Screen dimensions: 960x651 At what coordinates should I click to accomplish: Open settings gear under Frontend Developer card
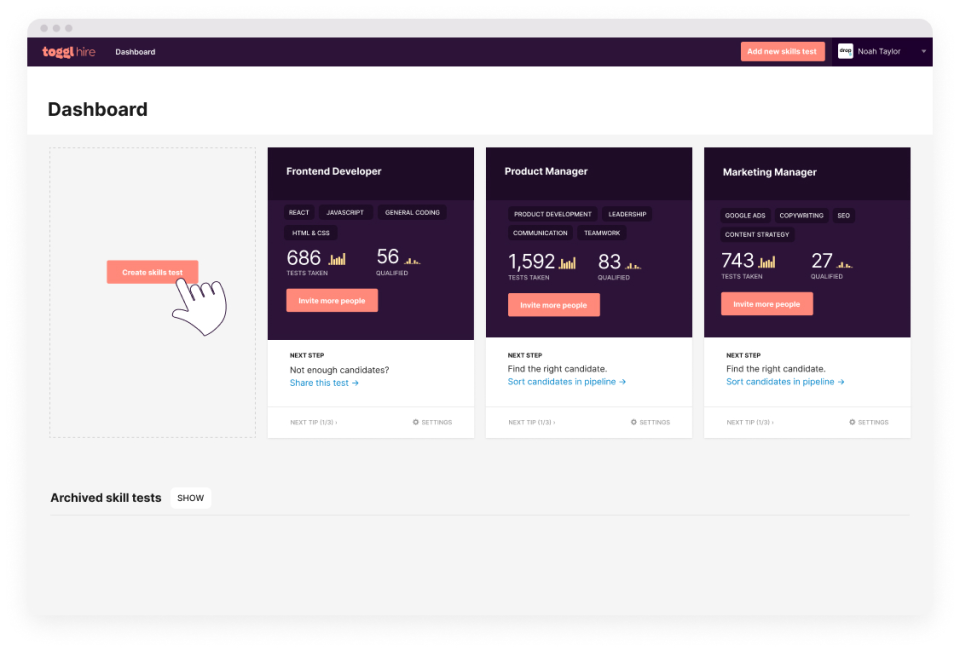tap(432, 422)
